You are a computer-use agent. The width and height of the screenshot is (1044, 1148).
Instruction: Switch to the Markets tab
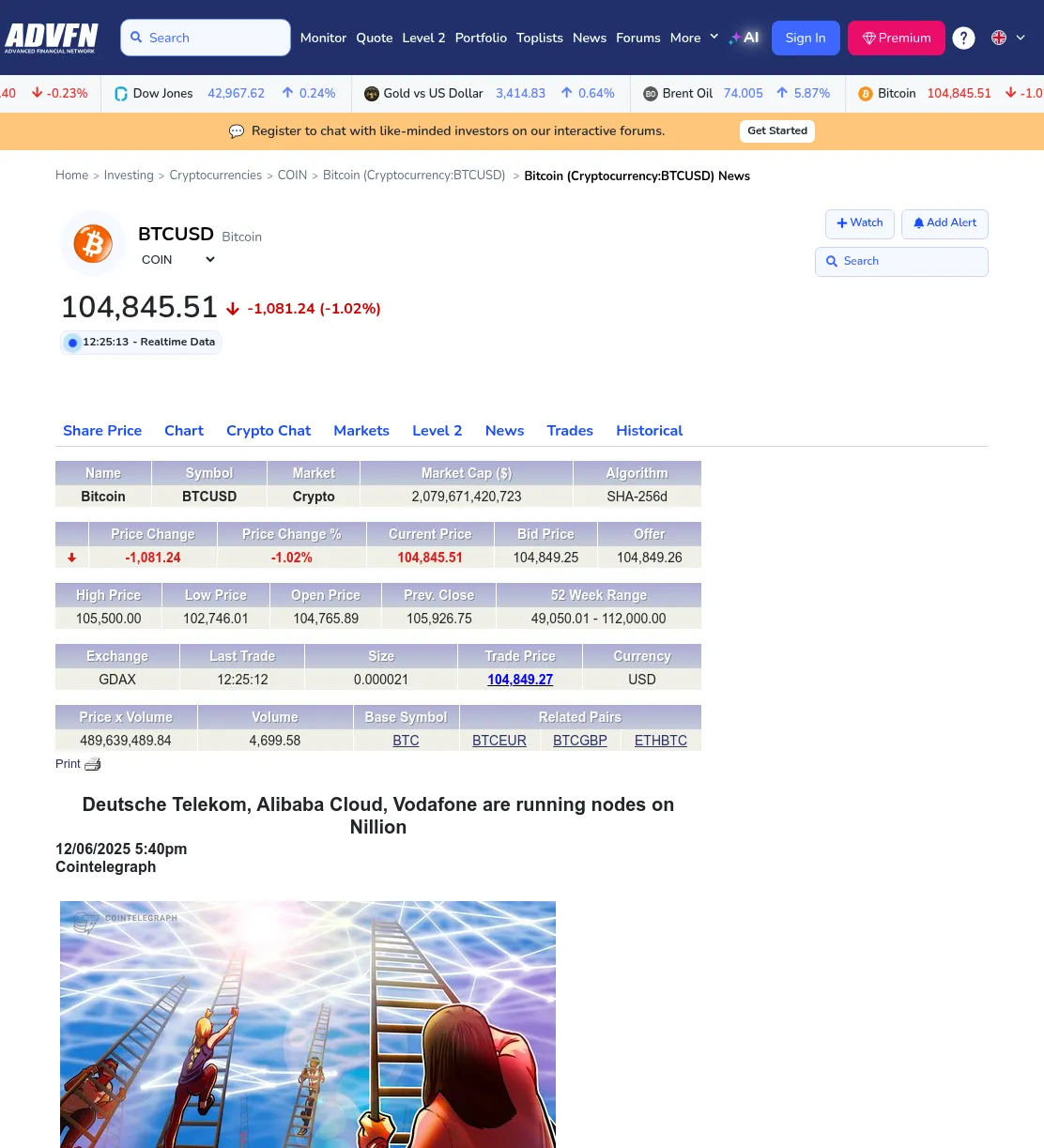[x=361, y=431]
